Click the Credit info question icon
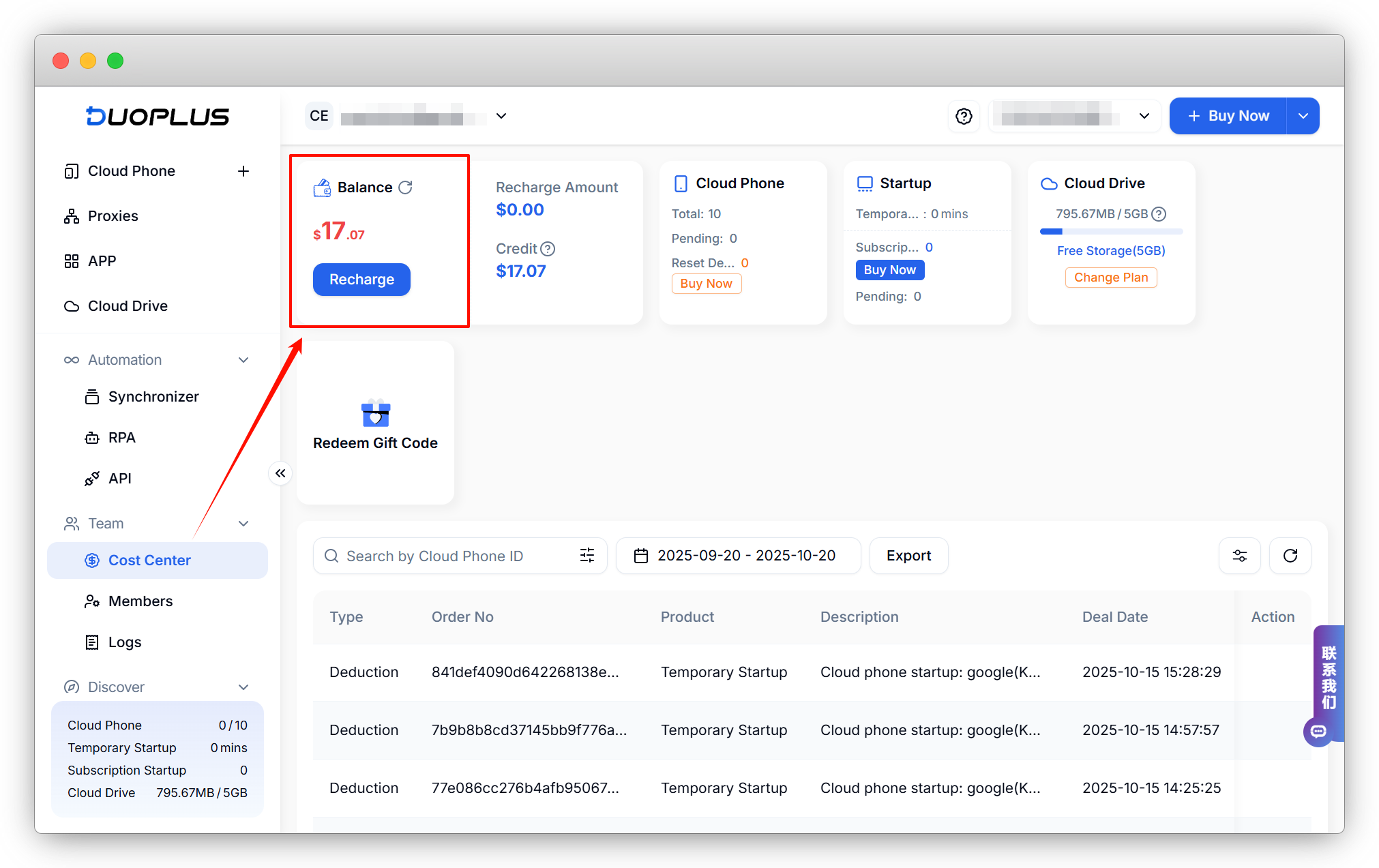Viewport: 1379px width, 868px height. [548, 249]
